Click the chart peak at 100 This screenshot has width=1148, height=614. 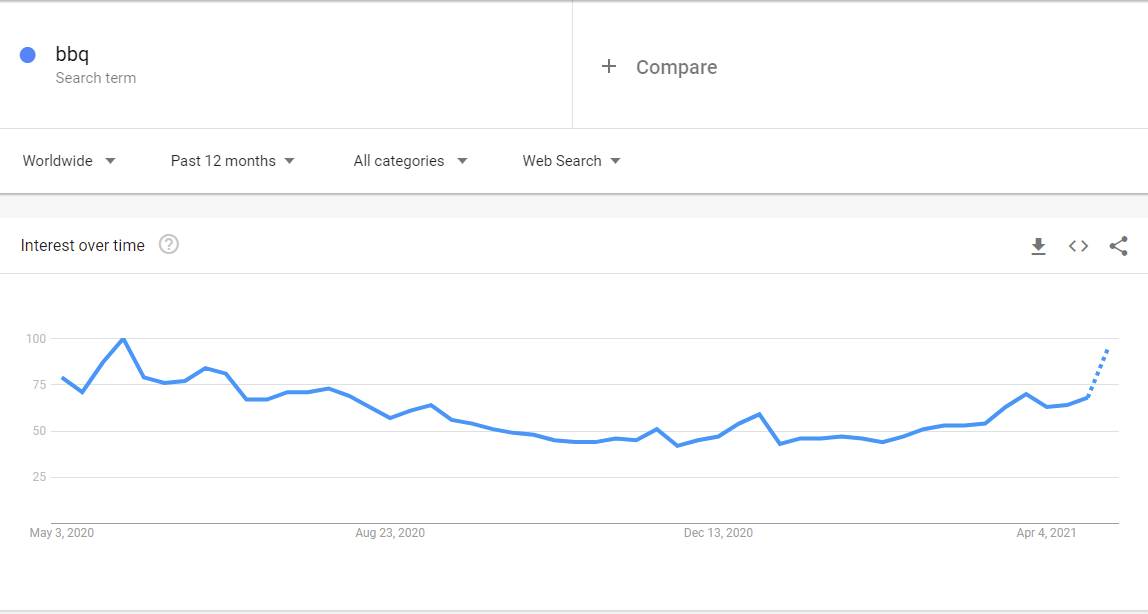[123, 339]
